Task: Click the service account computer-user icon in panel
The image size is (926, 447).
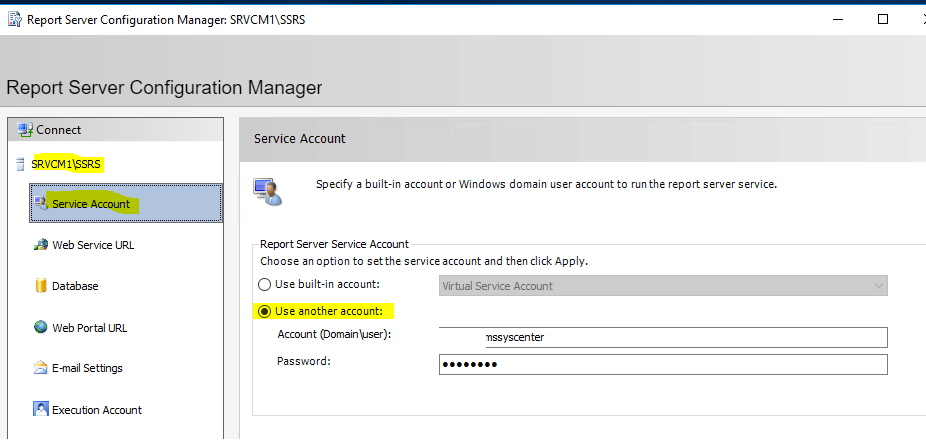Action: [x=268, y=191]
